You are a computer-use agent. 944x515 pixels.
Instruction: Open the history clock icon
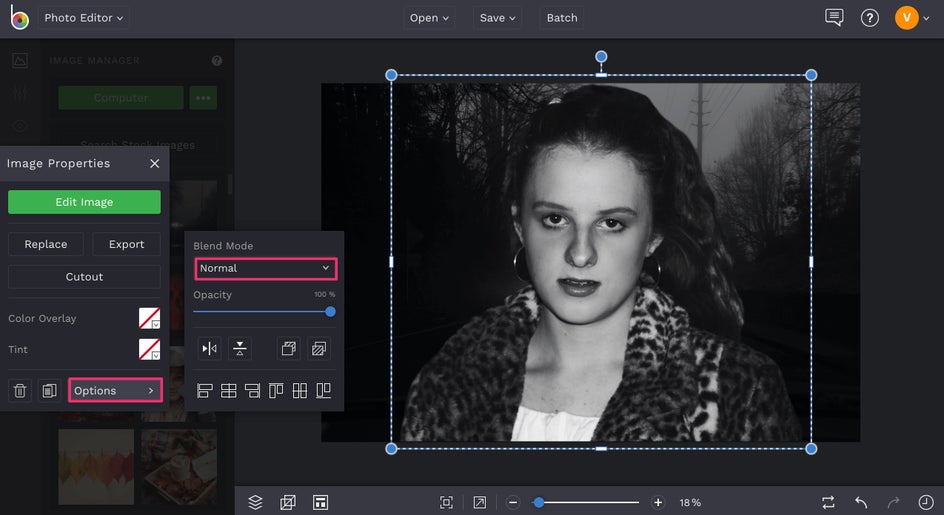(925, 502)
